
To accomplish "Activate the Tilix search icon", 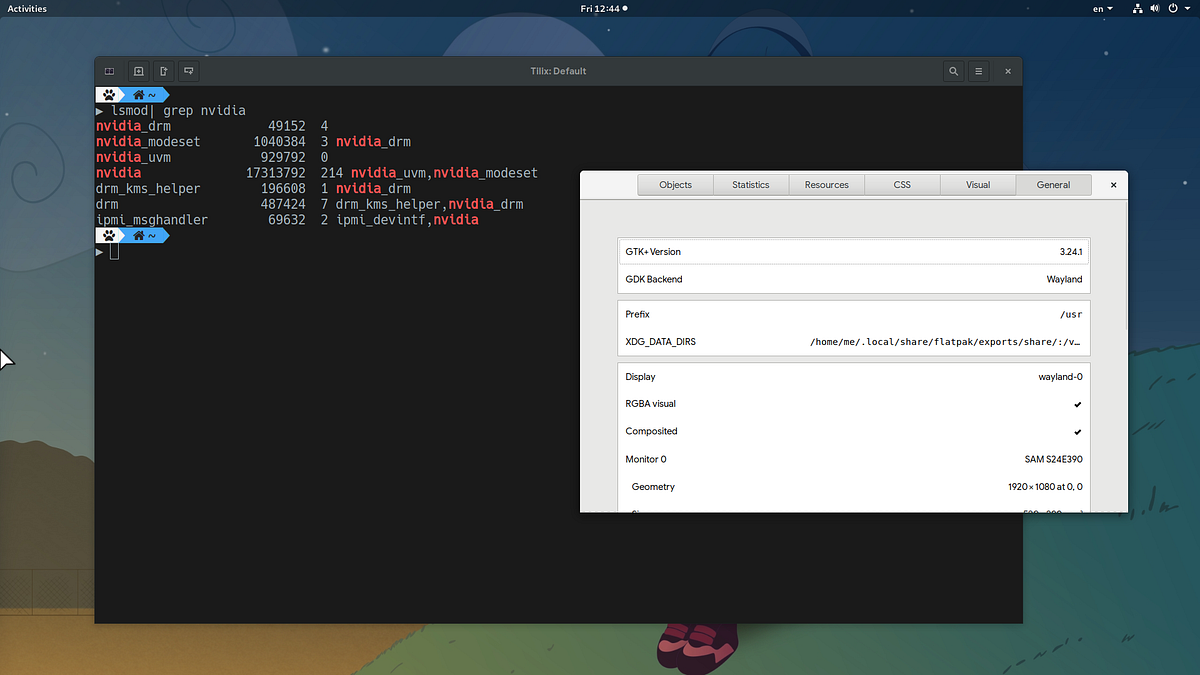I will 953,71.
